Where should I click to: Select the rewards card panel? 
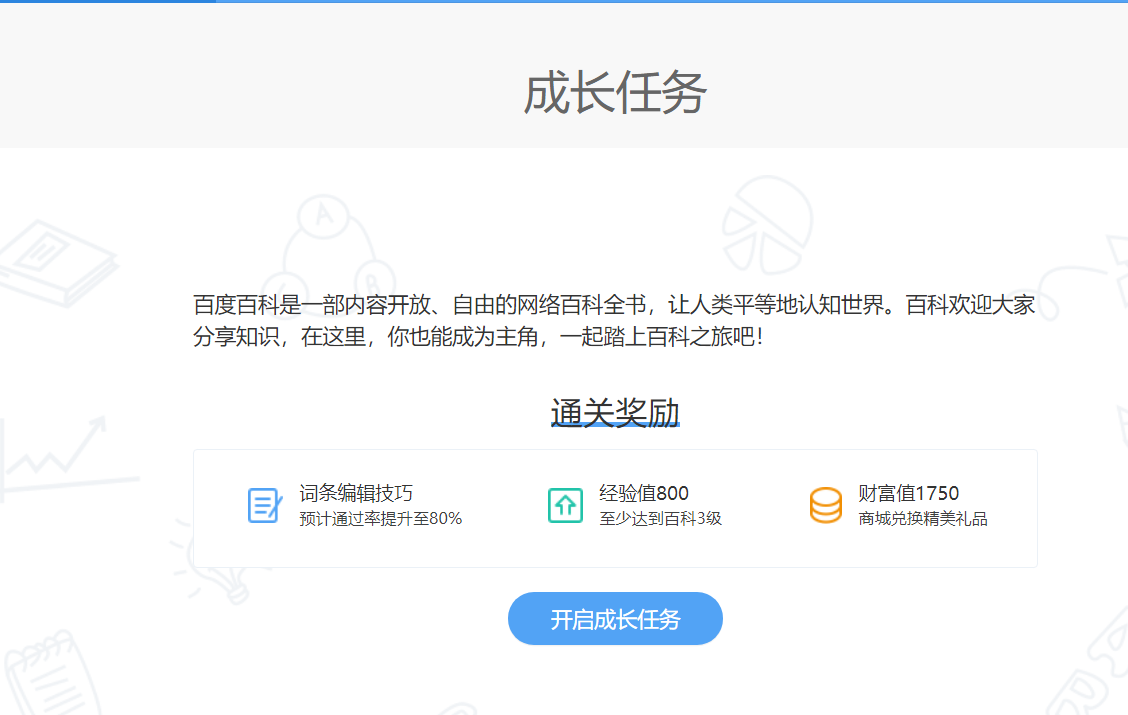(x=614, y=508)
